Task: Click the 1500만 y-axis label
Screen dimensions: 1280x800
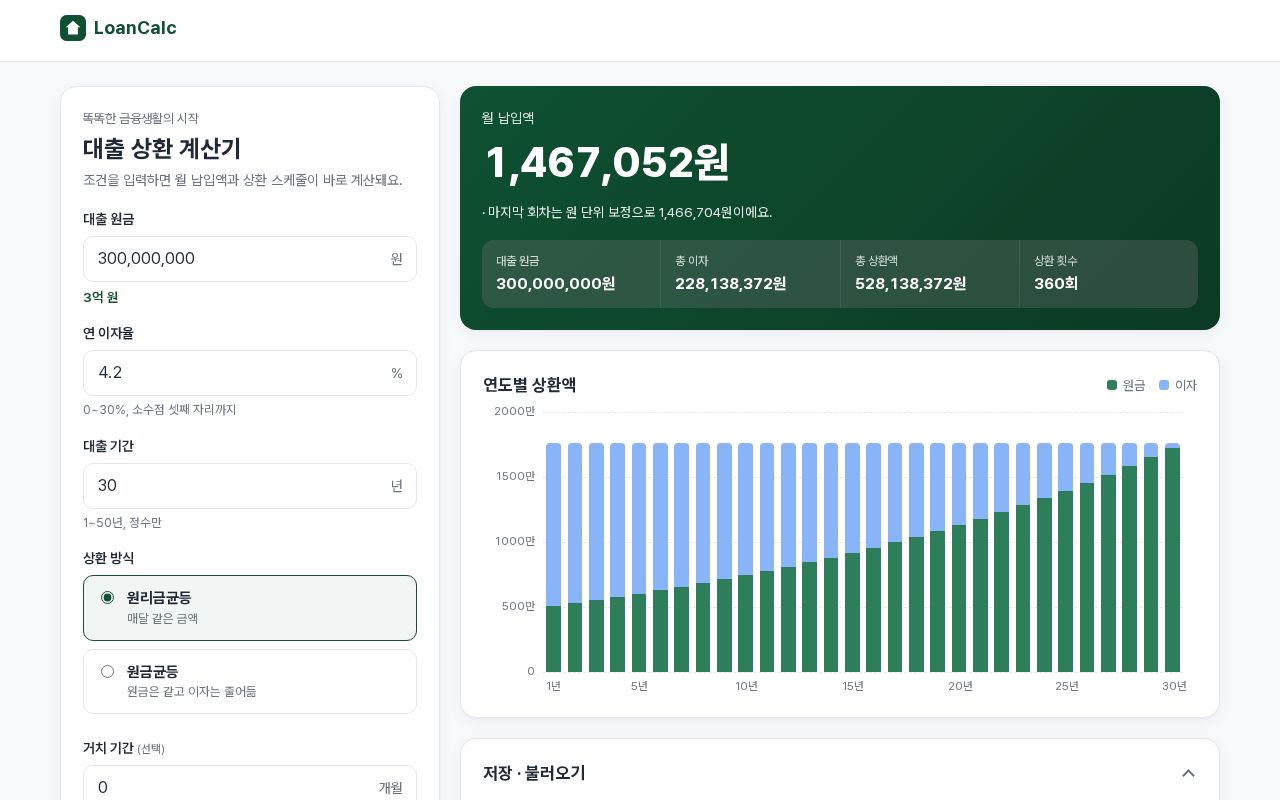Action: (x=516, y=476)
